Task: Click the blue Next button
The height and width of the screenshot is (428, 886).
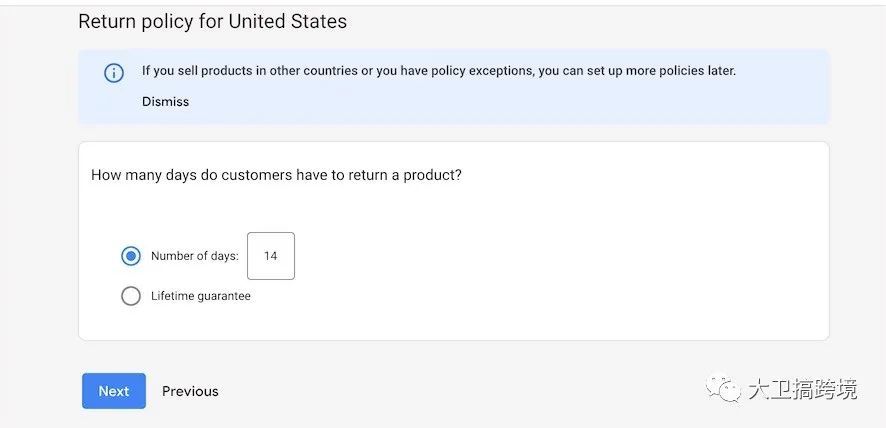Action: pos(114,391)
